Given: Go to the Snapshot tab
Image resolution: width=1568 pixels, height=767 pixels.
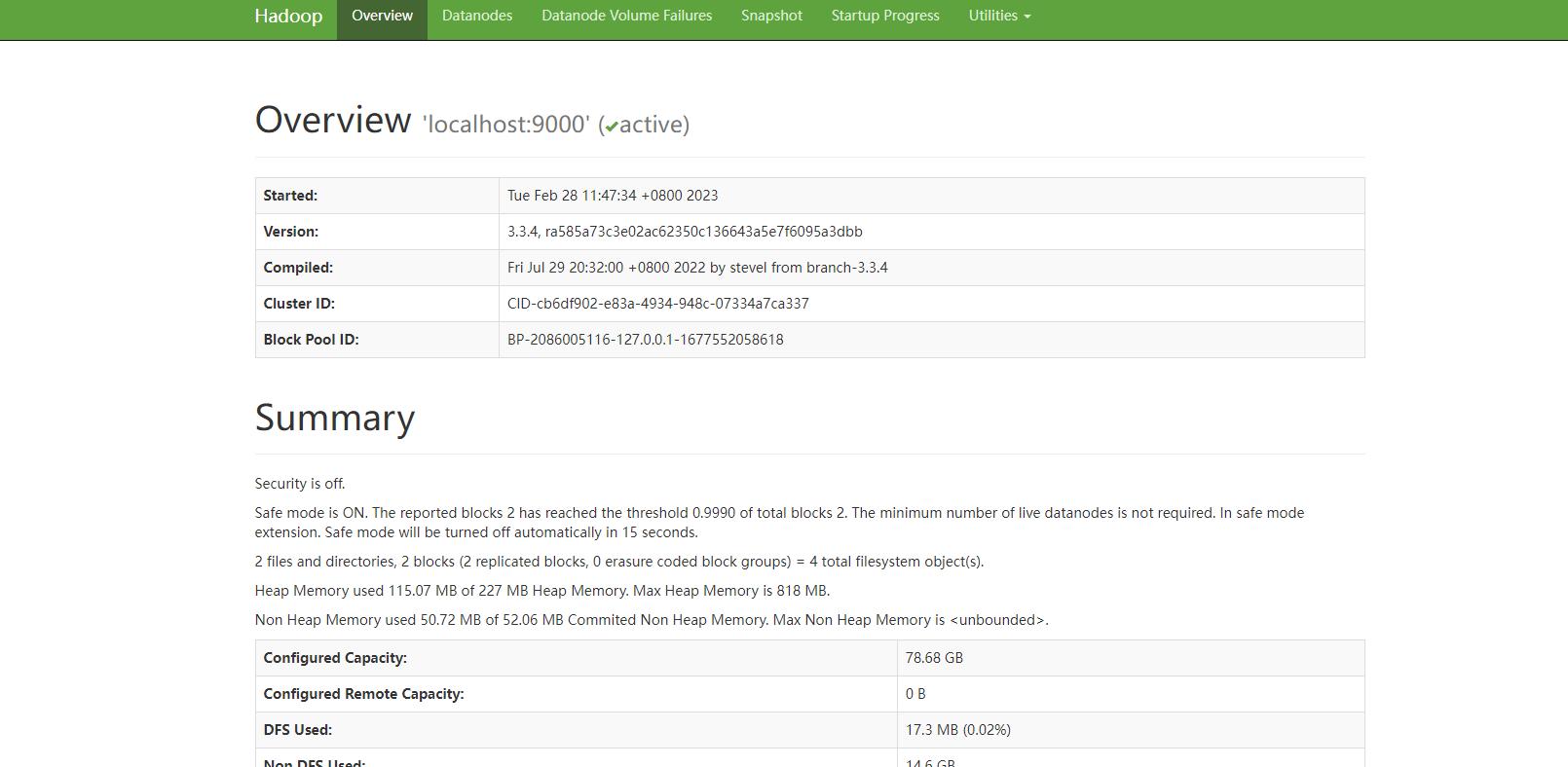Looking at the screenshot, I should click(771, 17).
